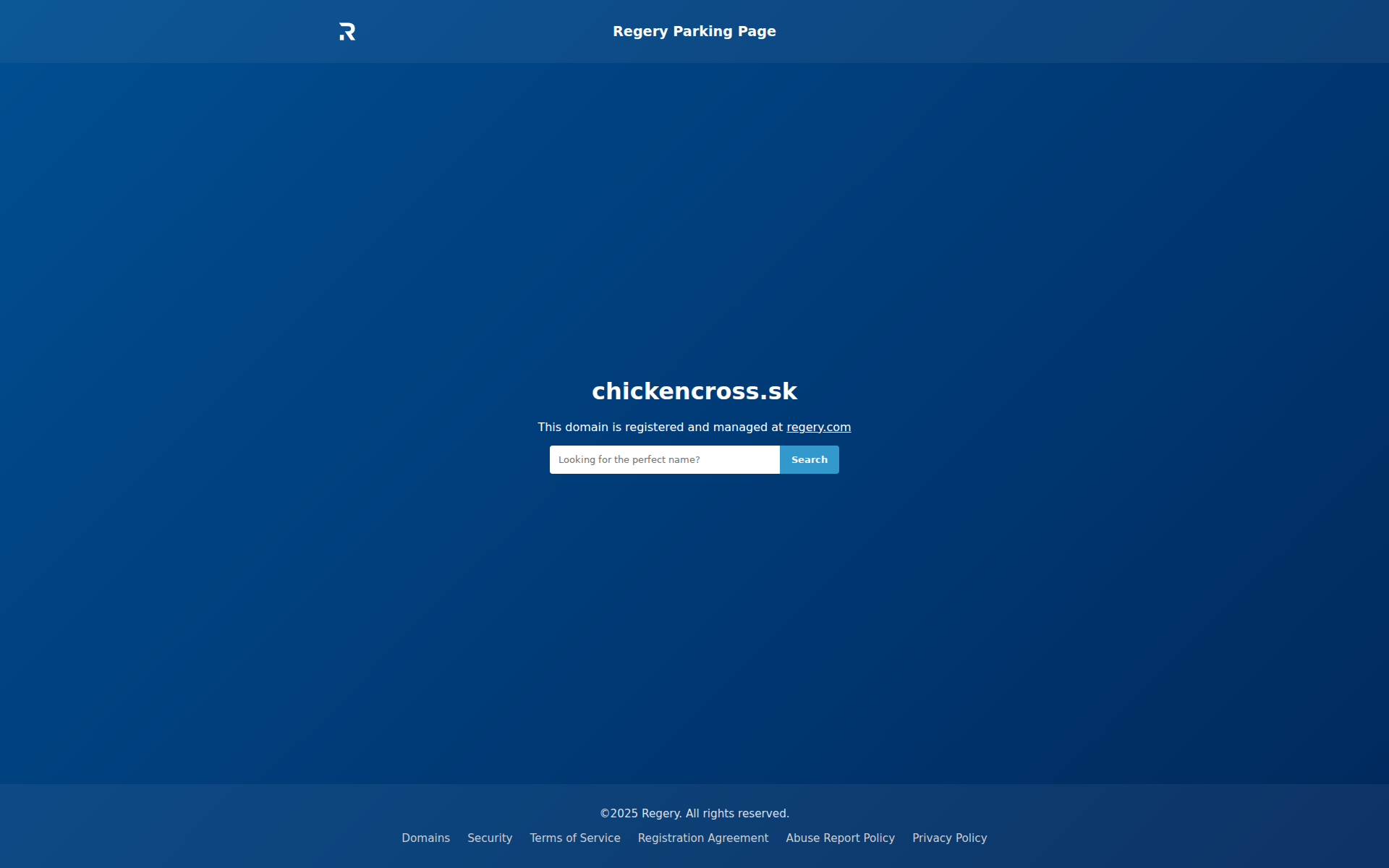Open the regery.com link

tap(818, 427)
